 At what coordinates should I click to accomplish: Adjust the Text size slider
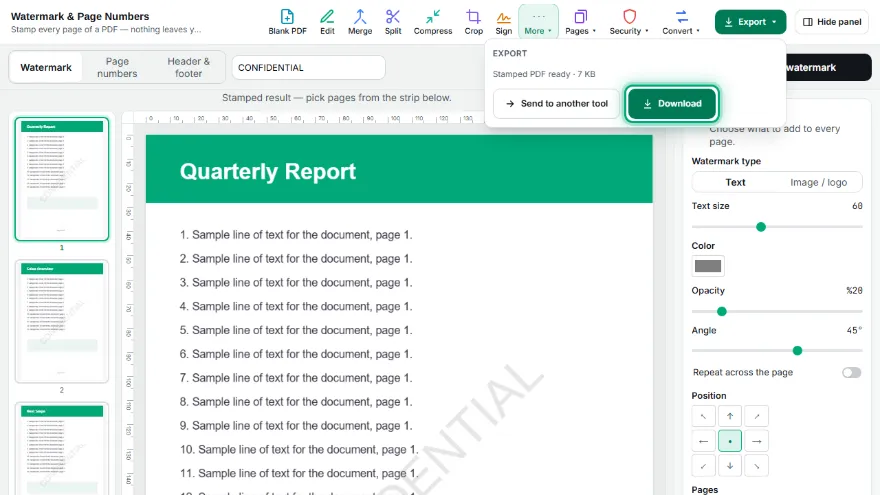[777, 227]
